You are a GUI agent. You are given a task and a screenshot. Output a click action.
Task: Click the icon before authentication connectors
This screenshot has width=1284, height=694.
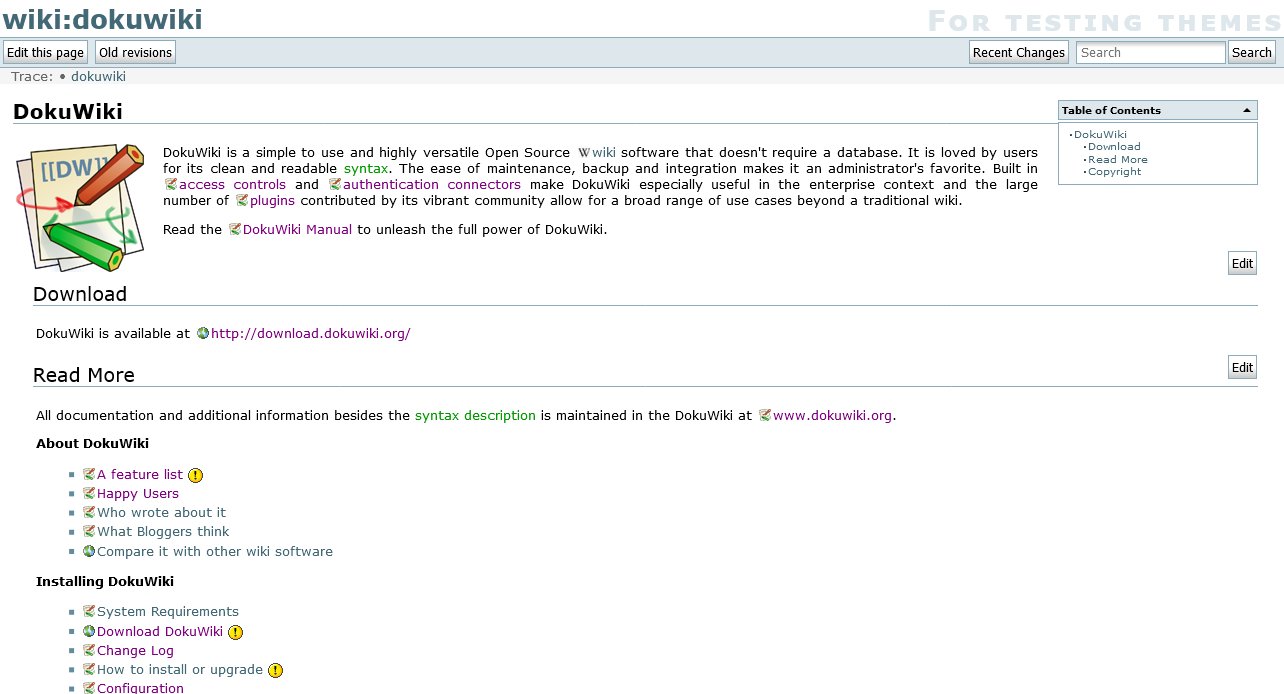[x=335, y=185]
